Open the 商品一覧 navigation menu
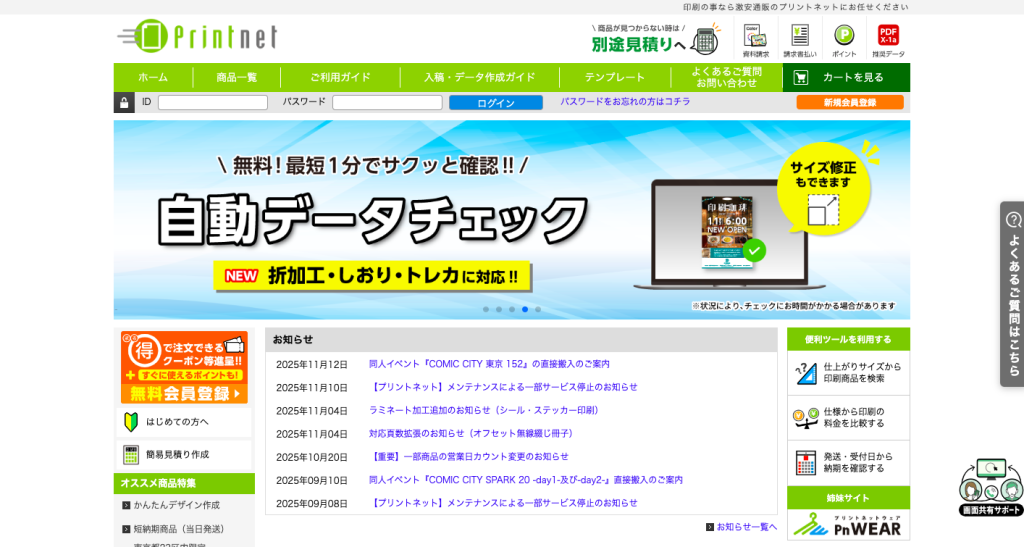Image resolution: width=1024 pixels, height=547 pixels. [237, 77]
